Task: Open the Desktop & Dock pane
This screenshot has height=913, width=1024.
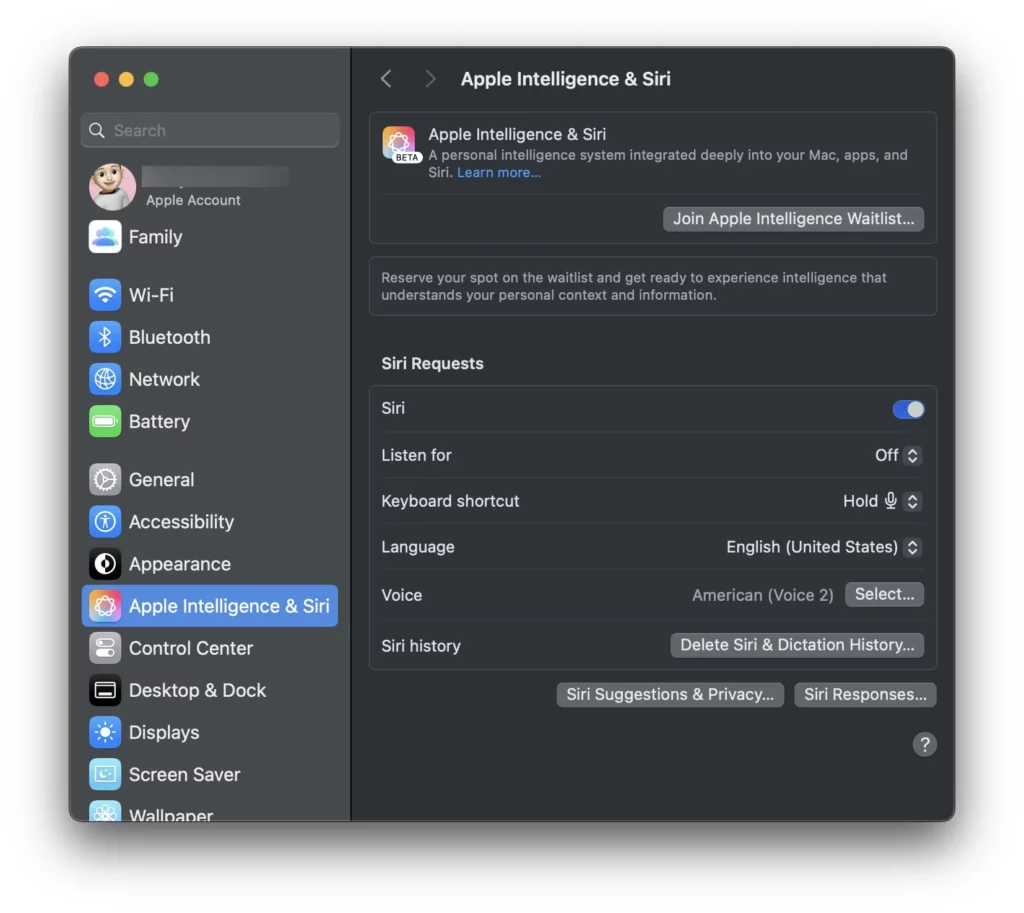Action: click(210, 690)
